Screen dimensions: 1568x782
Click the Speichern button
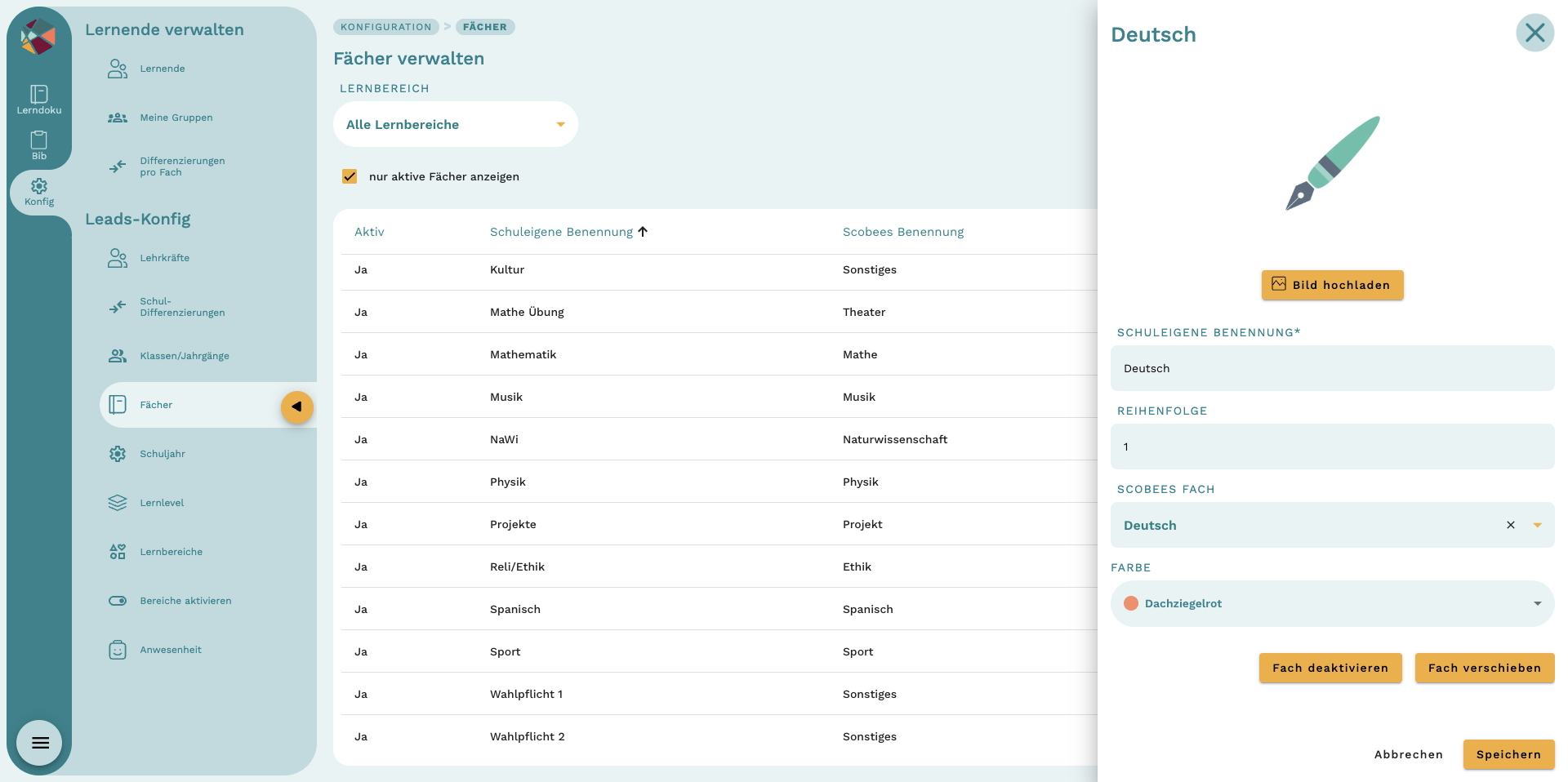[1508, 754]
